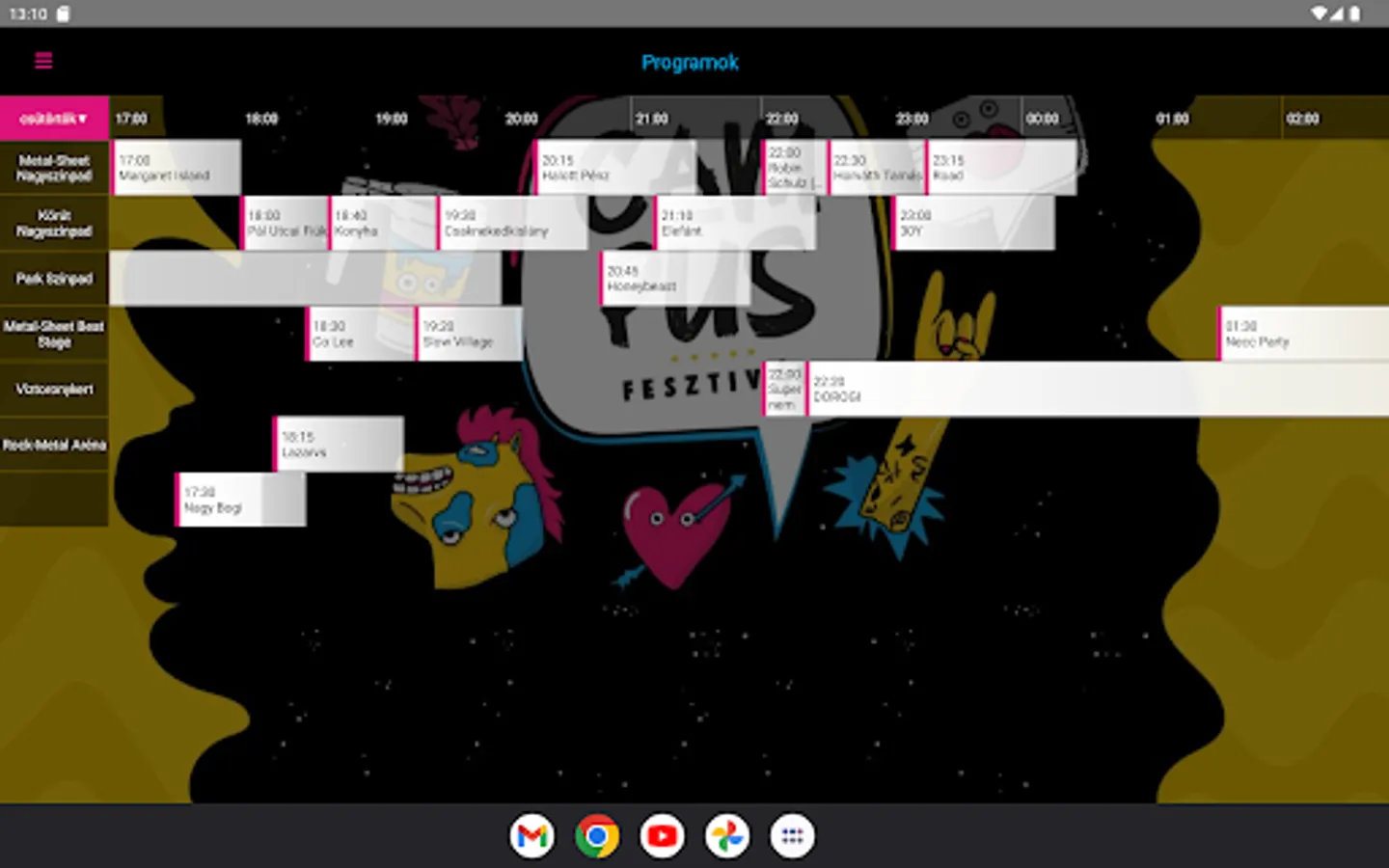The height and width of the screenshot is (868, 1389).
Task: Show the 01:30 Neon Party event
Action: coord(1304,334)
